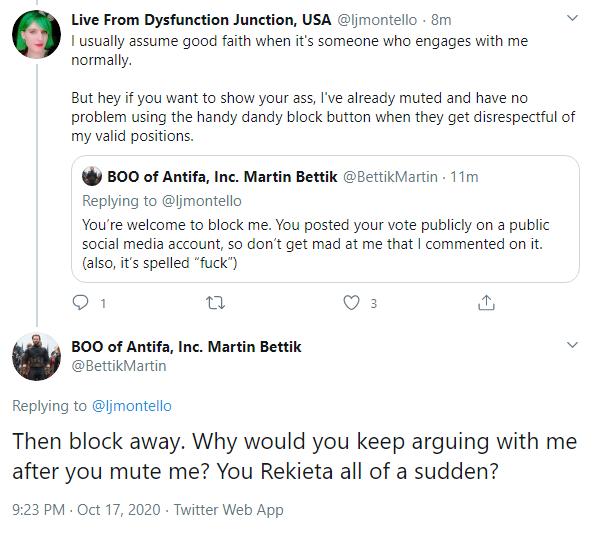Click small avatar in the quoted tweet
592x533 pixels.
point(92,176)
